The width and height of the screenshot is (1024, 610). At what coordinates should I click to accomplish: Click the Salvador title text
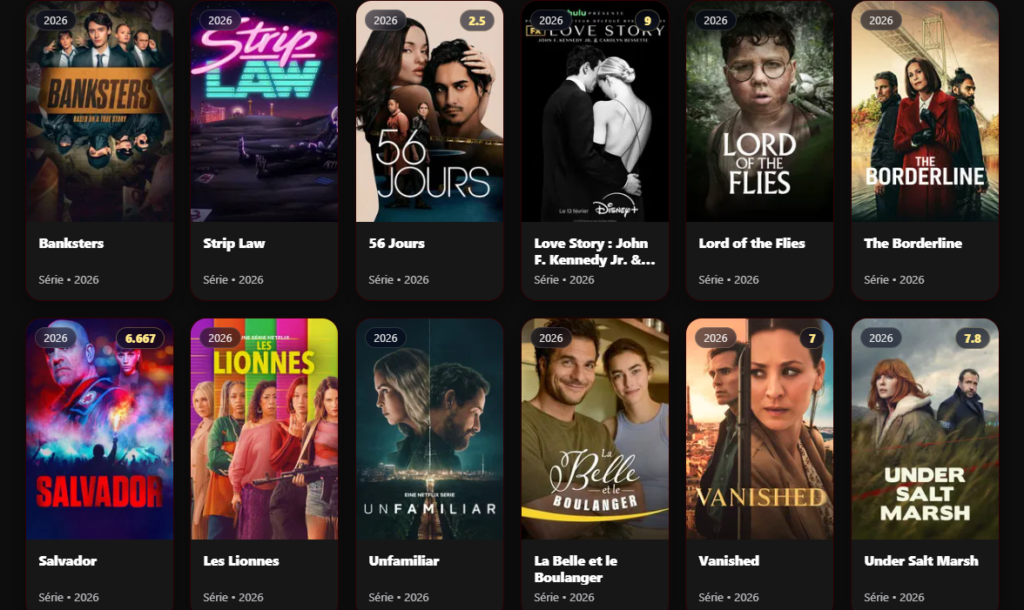click(67, 561)
